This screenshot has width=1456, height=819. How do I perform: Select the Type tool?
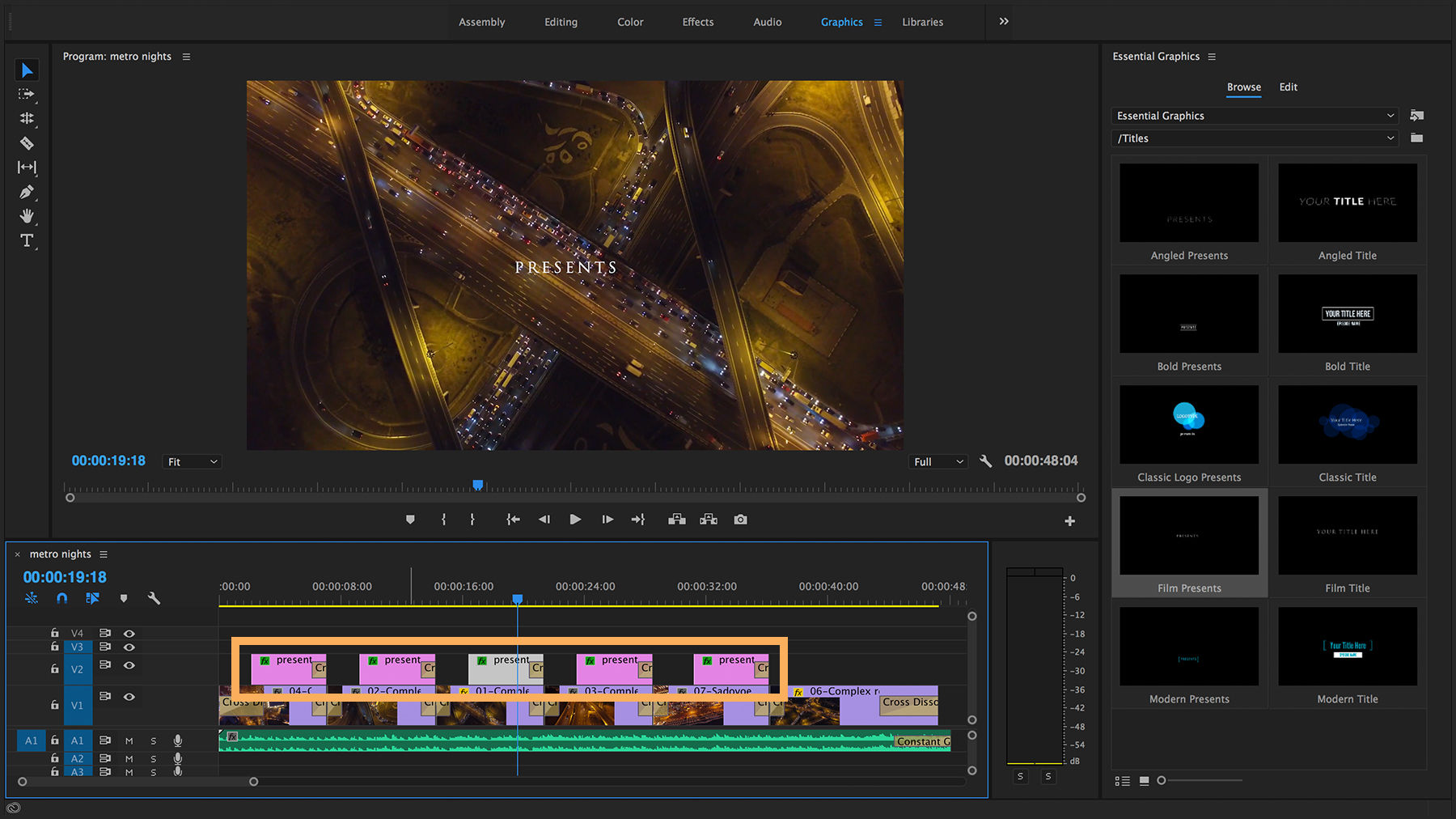coord(27,240)
